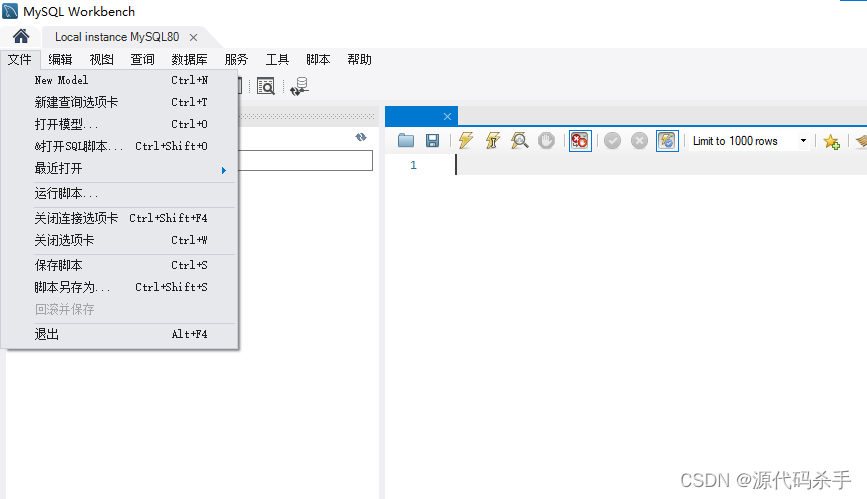Open the 查询 menu
867x499 pixels.
(142, 59)
